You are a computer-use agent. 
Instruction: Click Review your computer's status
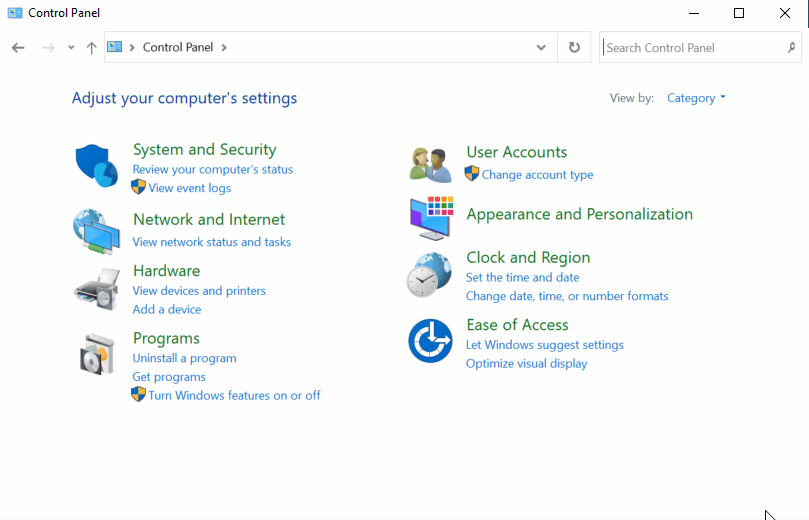coord(213,169)
